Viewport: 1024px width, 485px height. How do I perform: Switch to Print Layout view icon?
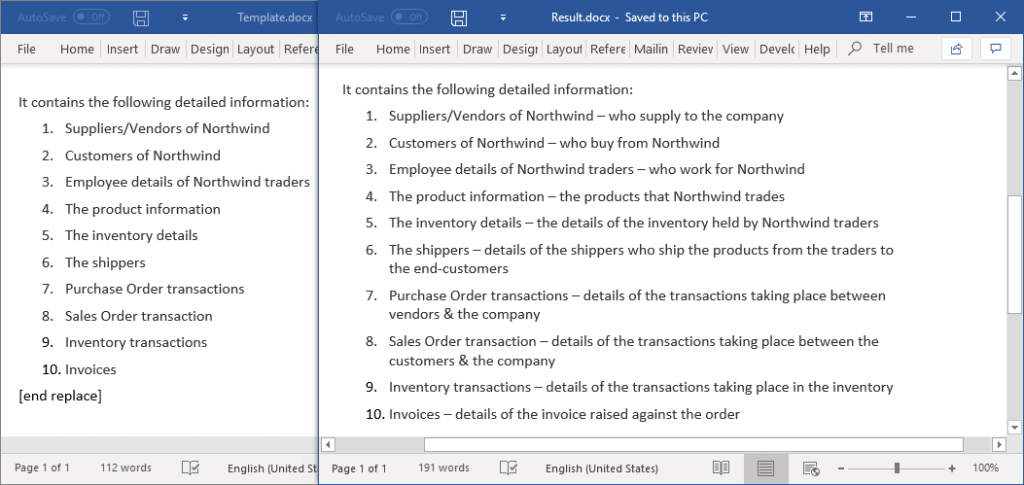tap(766, 468)
